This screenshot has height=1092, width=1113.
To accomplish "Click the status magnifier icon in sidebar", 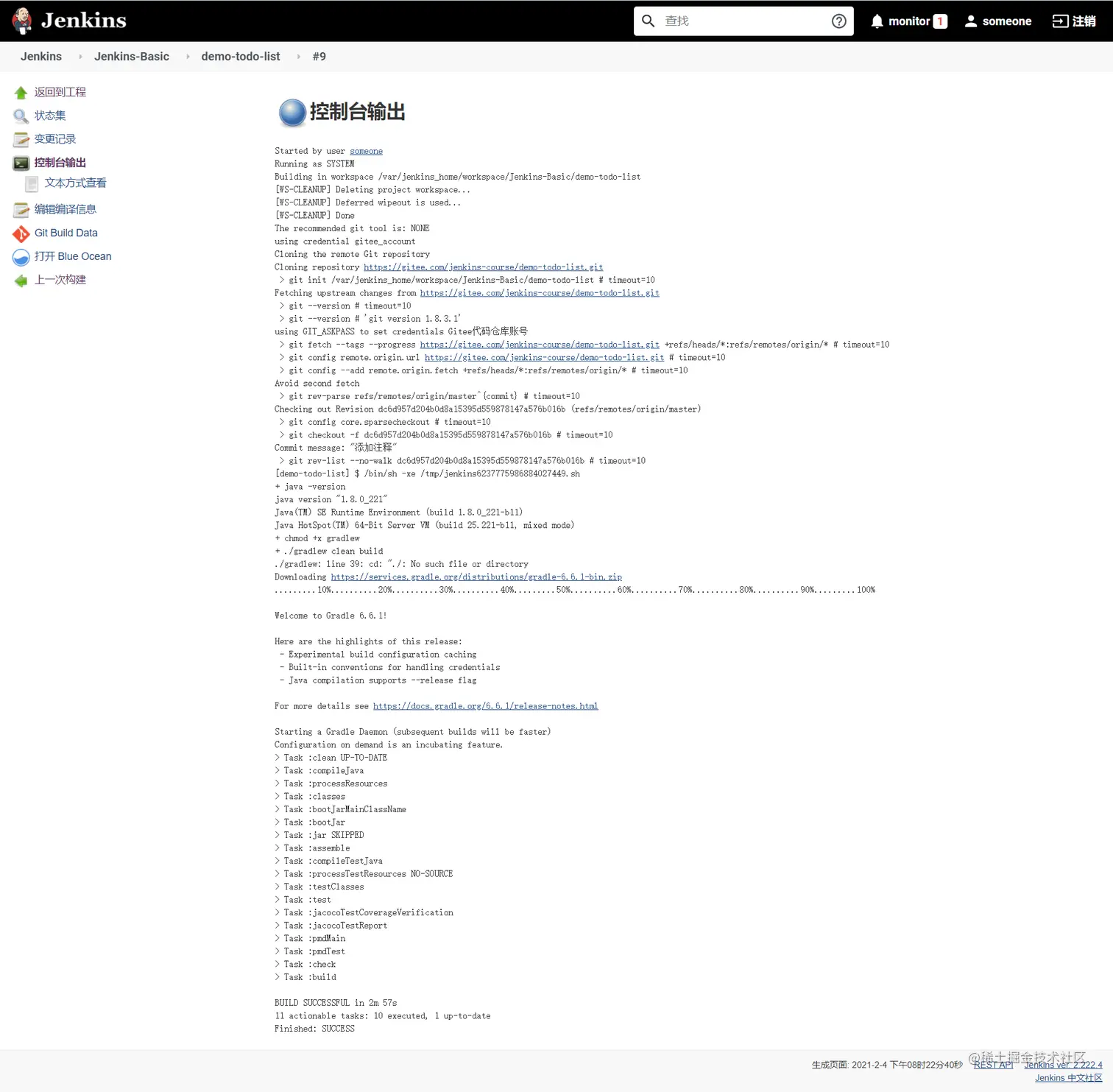I will pos(21,116).
